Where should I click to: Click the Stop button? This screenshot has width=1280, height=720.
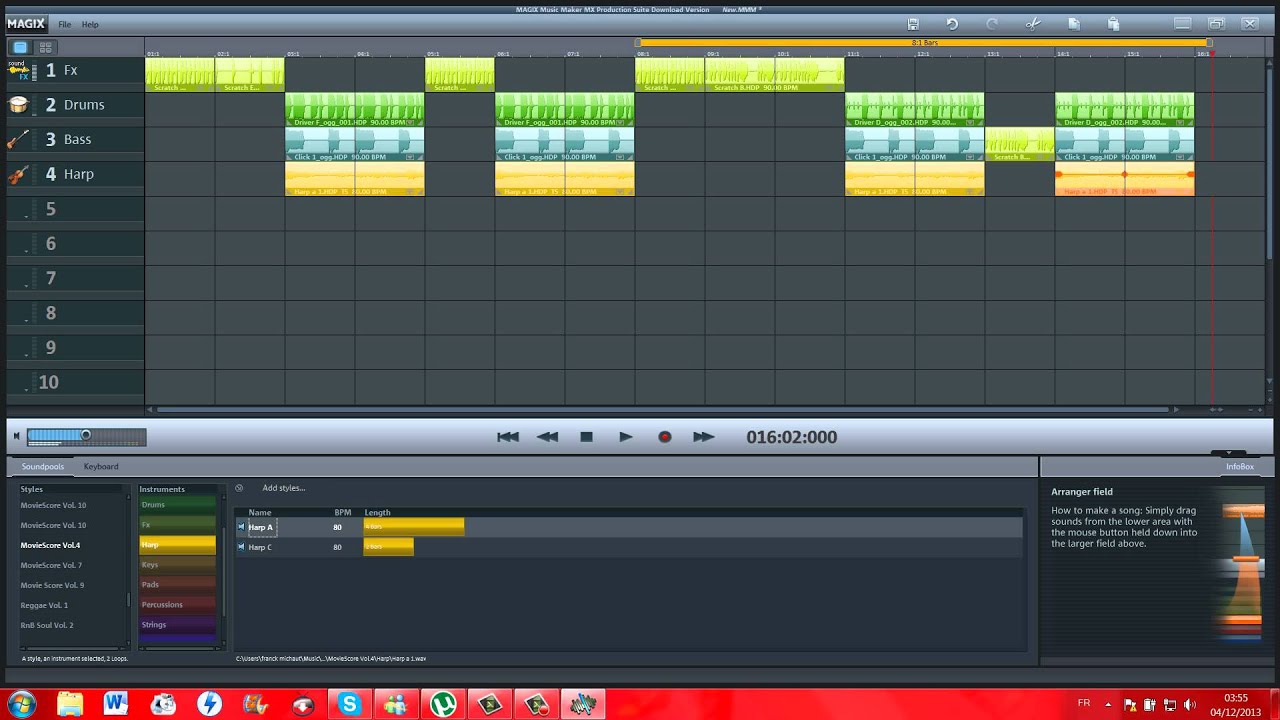click(x=587, y=437)
